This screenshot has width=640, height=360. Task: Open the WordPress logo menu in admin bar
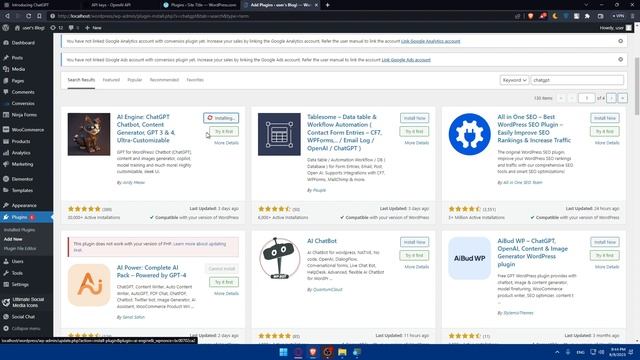(6, 28)
